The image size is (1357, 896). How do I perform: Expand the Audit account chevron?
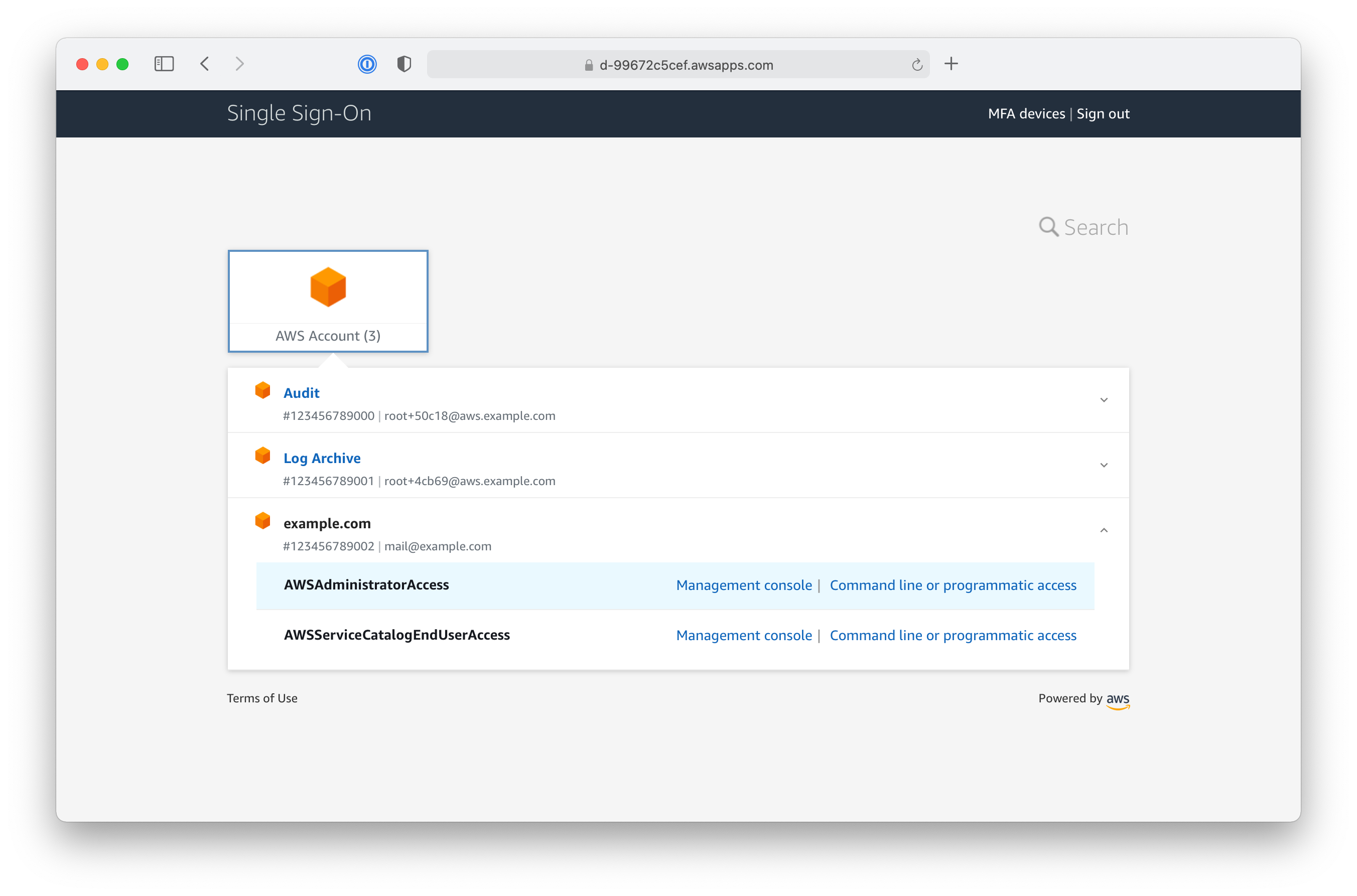click(1104, 400)
